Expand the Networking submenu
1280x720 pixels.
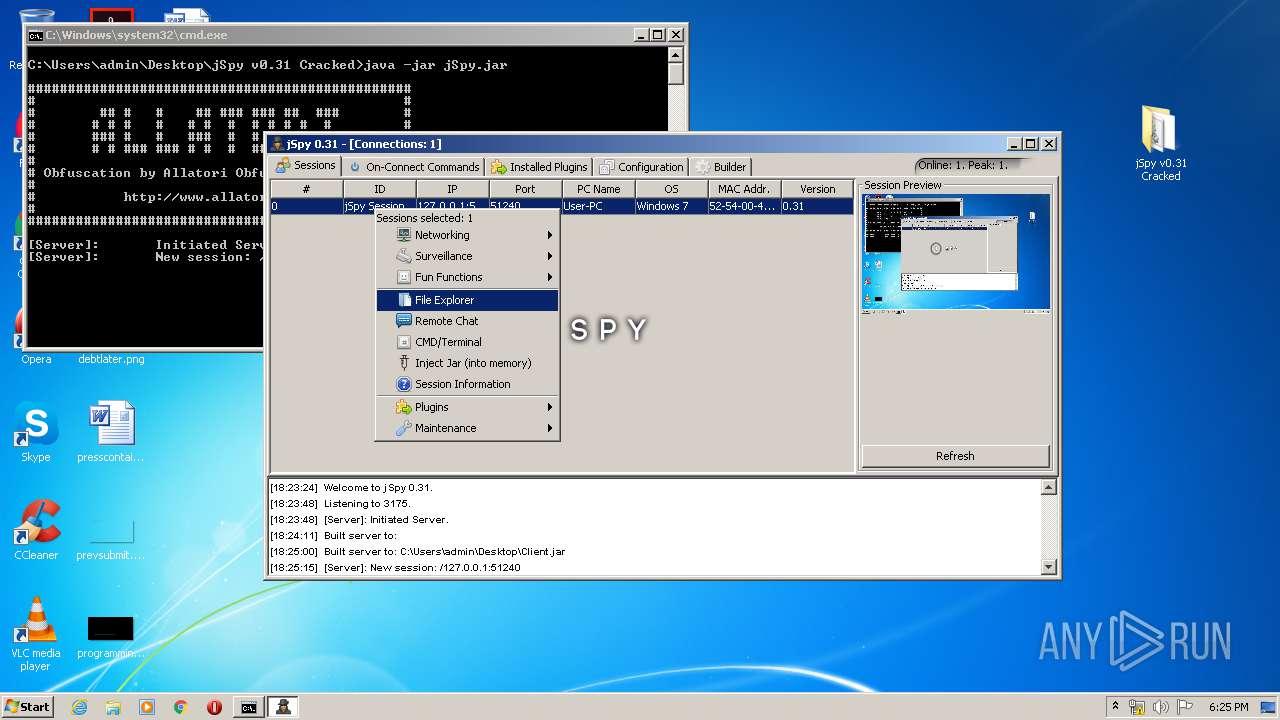467,235
